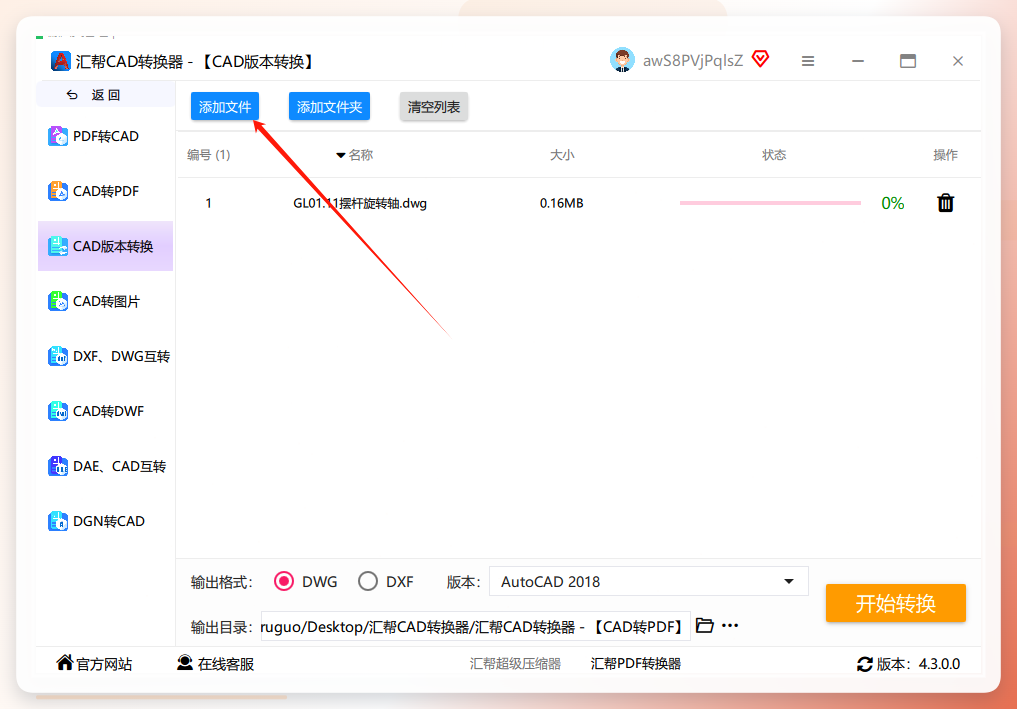
Task: Click the three-dots output directory options
Action: pos(730,625)
